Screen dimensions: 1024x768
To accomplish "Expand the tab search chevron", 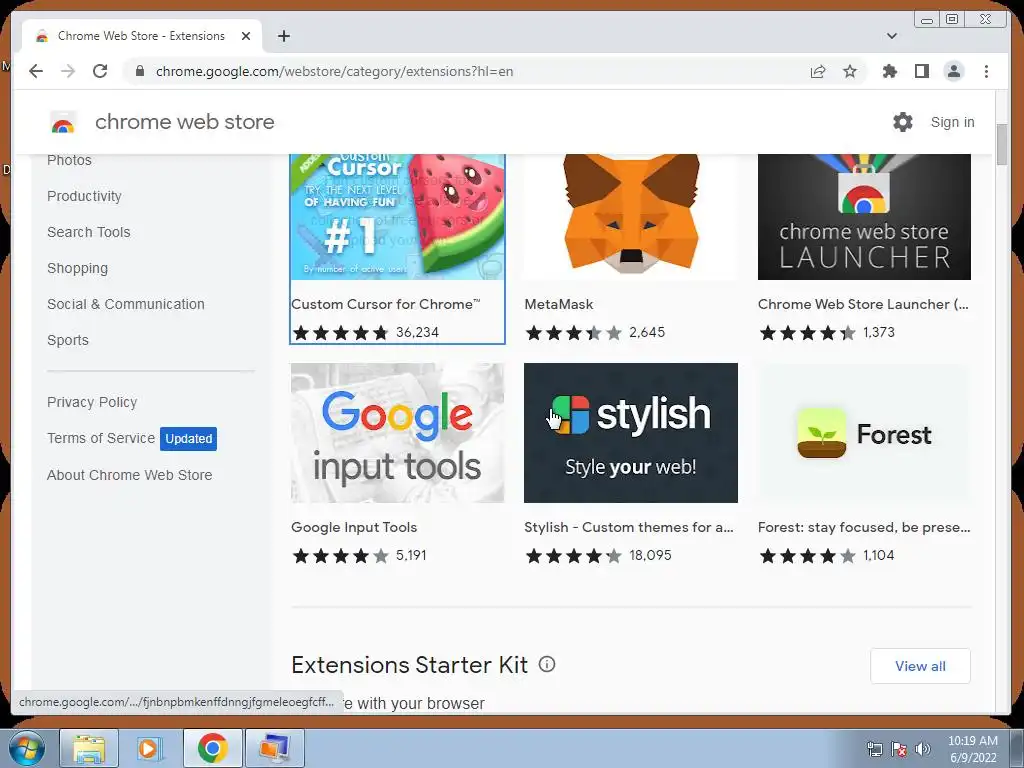I will click(891, 36).
